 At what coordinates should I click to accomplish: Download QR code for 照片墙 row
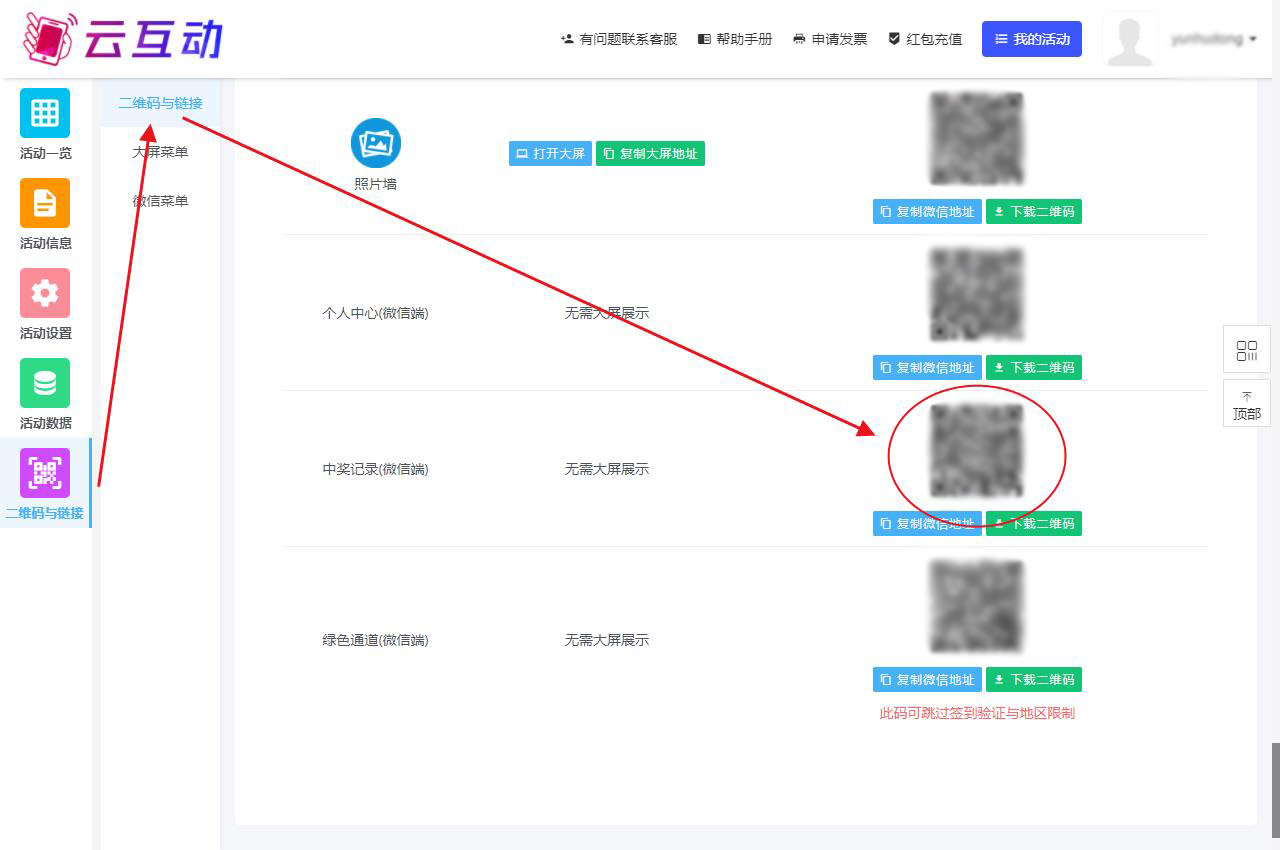[x=1034, y=212]
